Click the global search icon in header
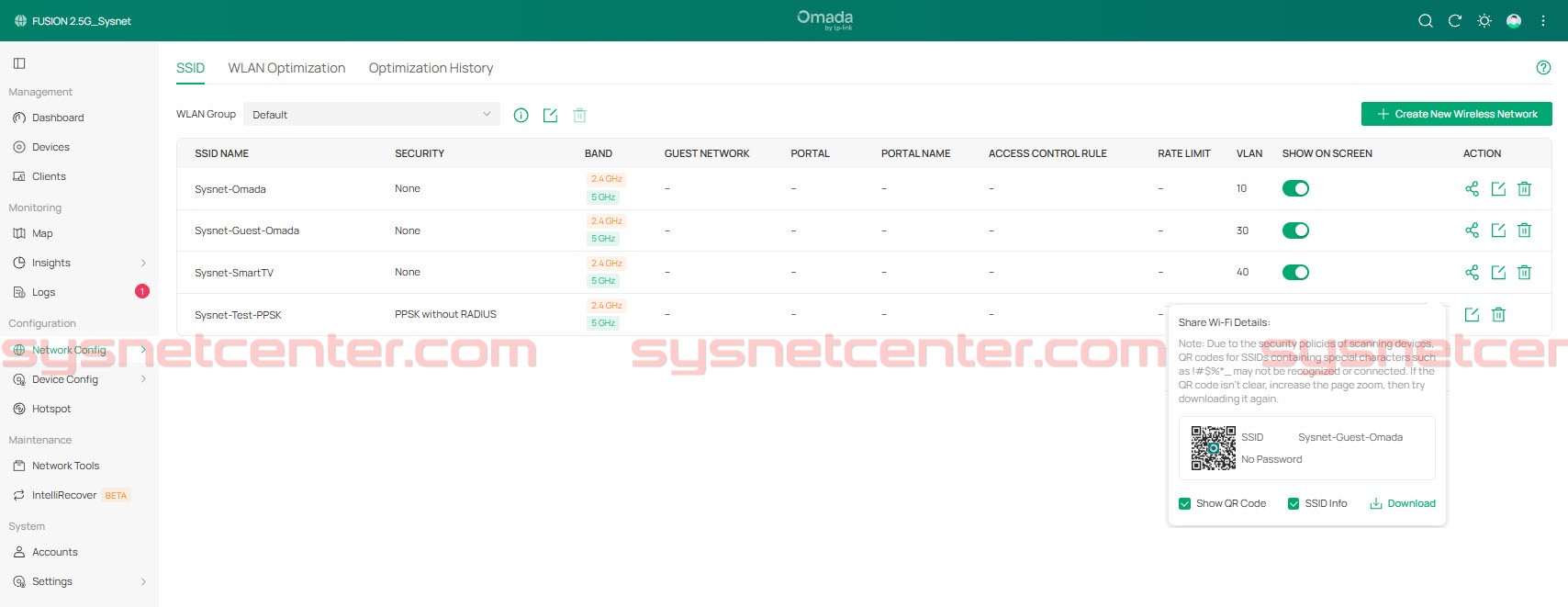Image resolution: width=1568 pixels, height=607 pixels. pos(1426,21)
